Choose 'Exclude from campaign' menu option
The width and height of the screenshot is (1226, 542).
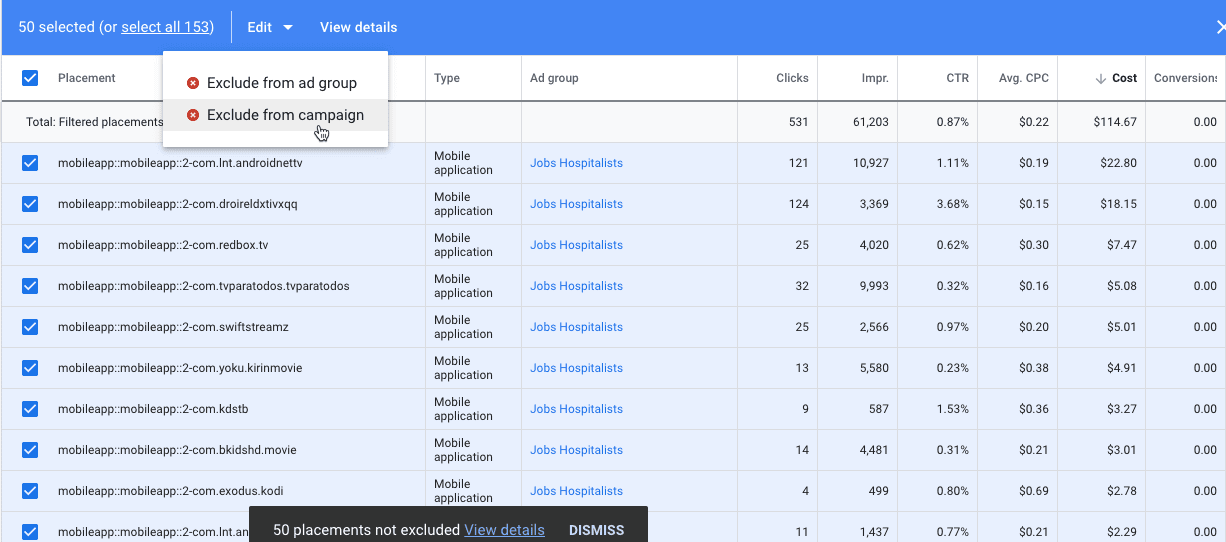click(x=285, y=115)
